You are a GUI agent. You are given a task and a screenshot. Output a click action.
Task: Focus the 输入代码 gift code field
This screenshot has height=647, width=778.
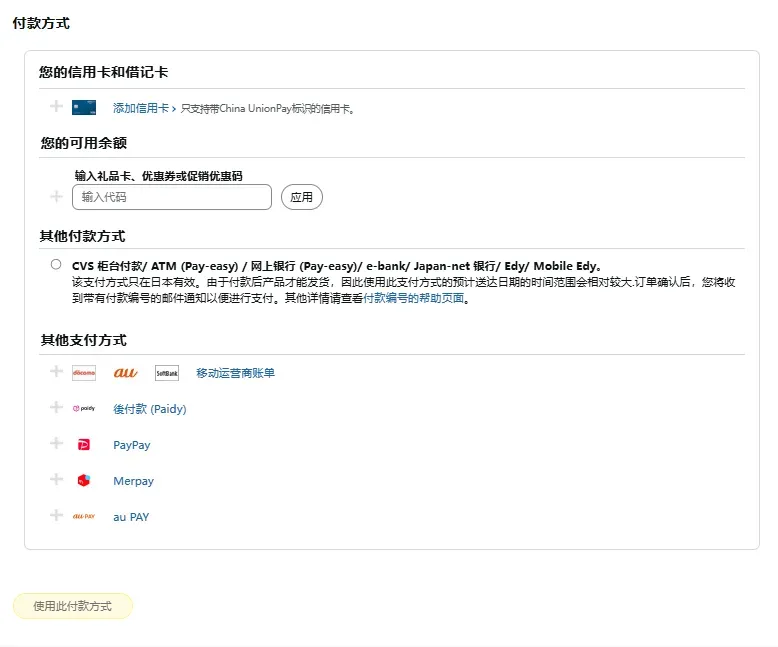pyautogui.click(x=172, y=197)
